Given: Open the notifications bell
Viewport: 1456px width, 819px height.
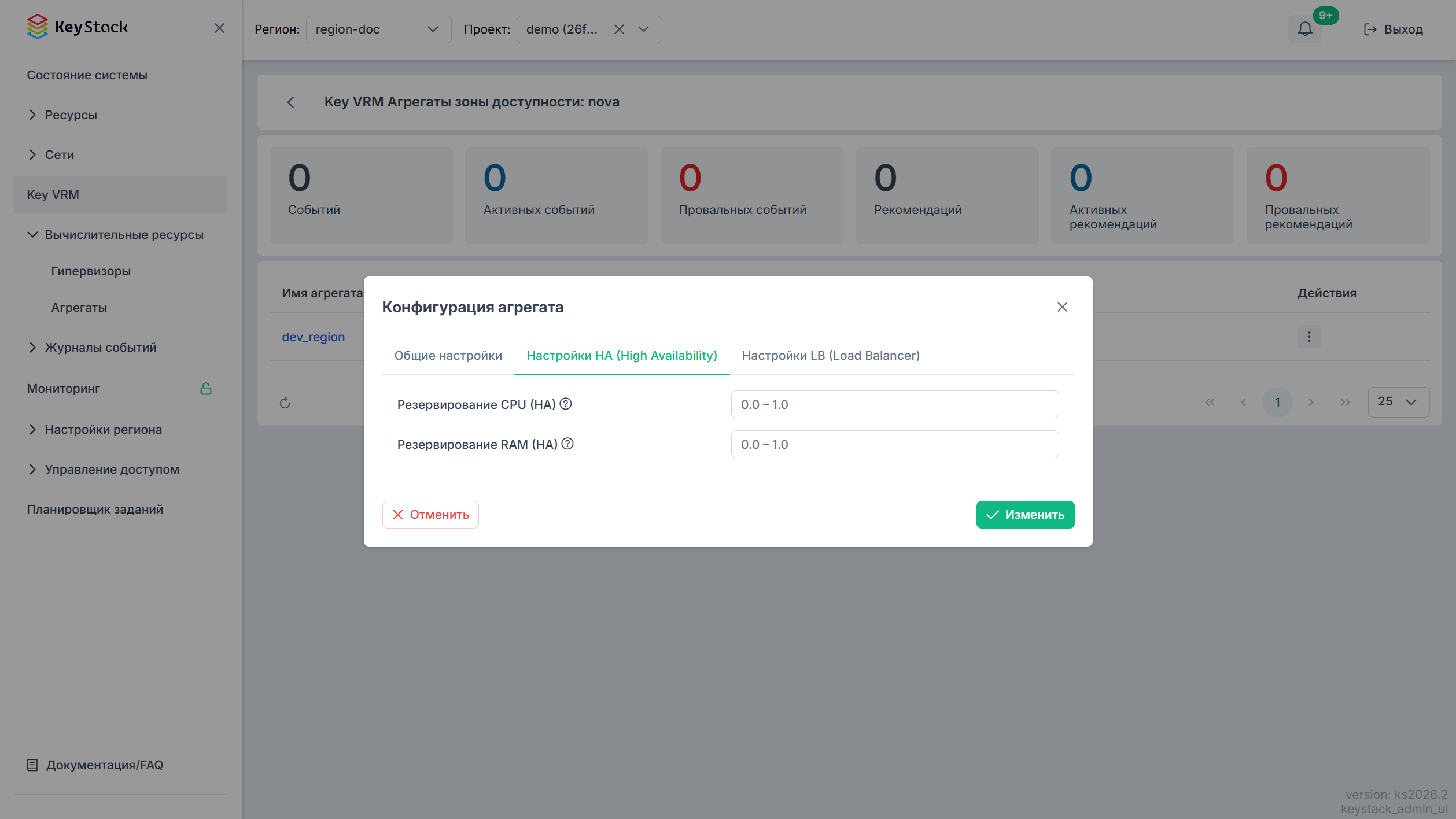Looking at the screenshot, I should [1305, 29].
